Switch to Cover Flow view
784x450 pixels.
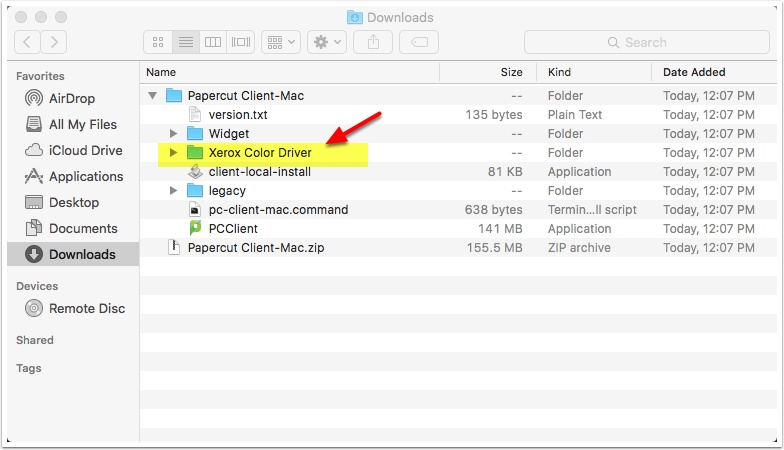240,42
